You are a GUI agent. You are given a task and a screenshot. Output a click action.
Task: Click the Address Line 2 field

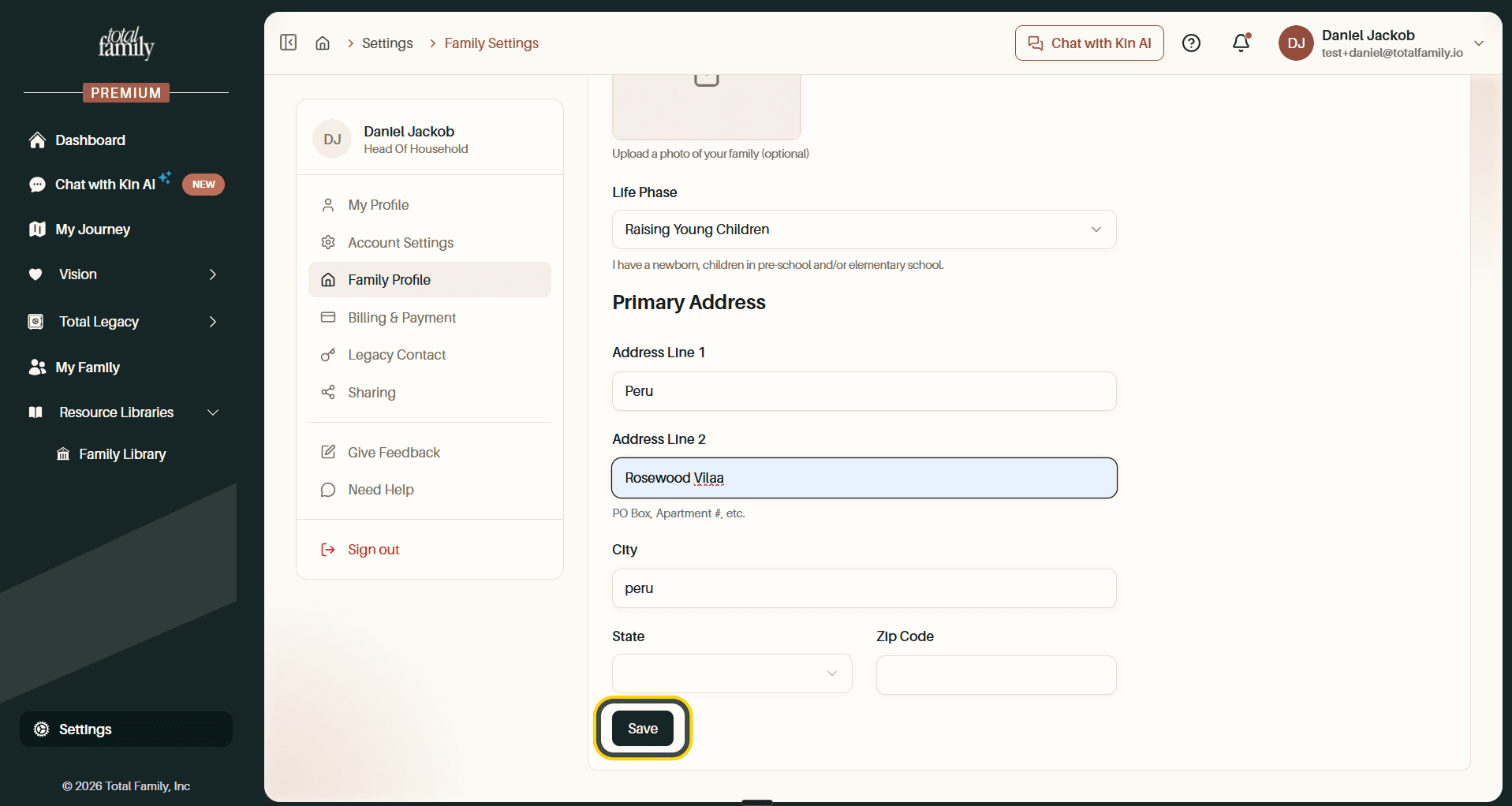(864, 478)
